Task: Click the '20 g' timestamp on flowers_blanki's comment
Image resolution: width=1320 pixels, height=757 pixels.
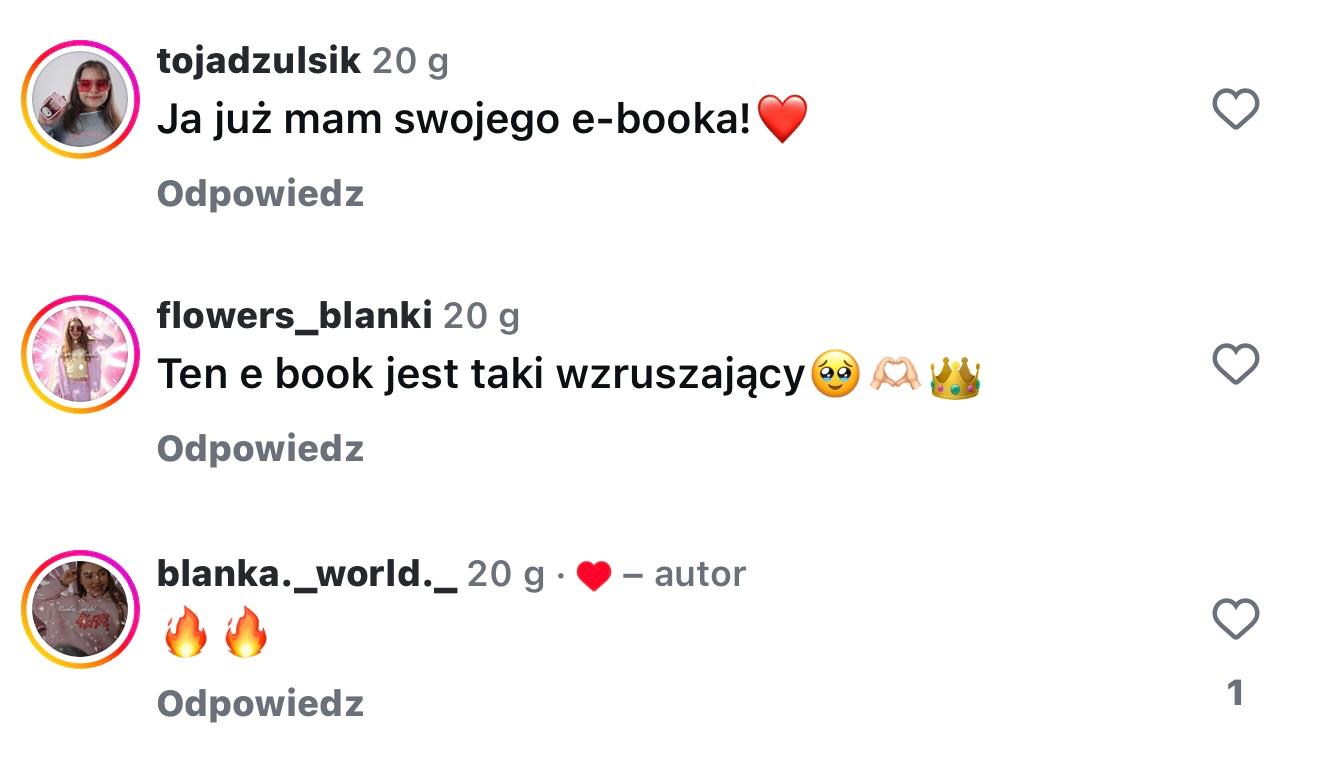Action: tap(481, 317)
